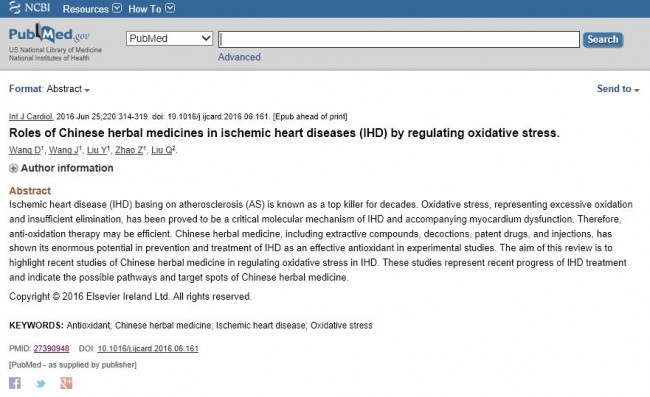Open the Send to dropdown
Screen dimensions: 650x397
(618, 89)
